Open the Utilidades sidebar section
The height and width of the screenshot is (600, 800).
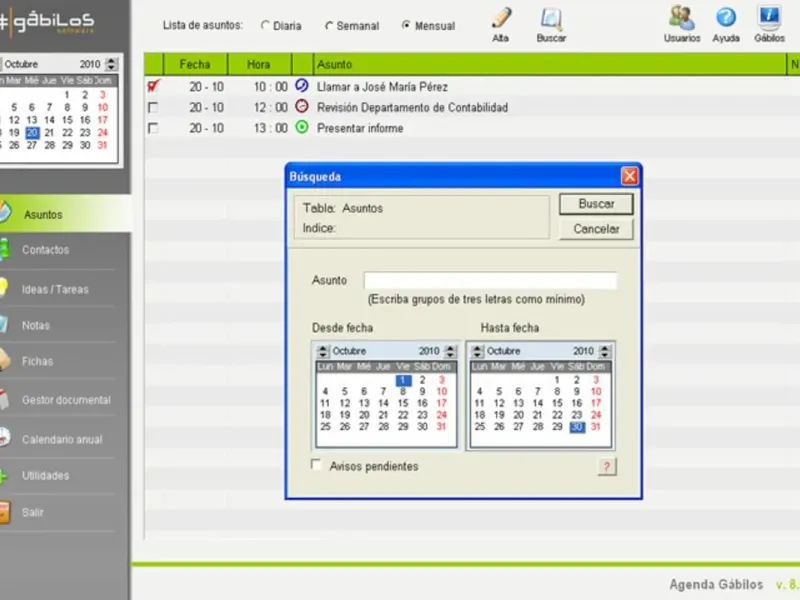point(45,476)
